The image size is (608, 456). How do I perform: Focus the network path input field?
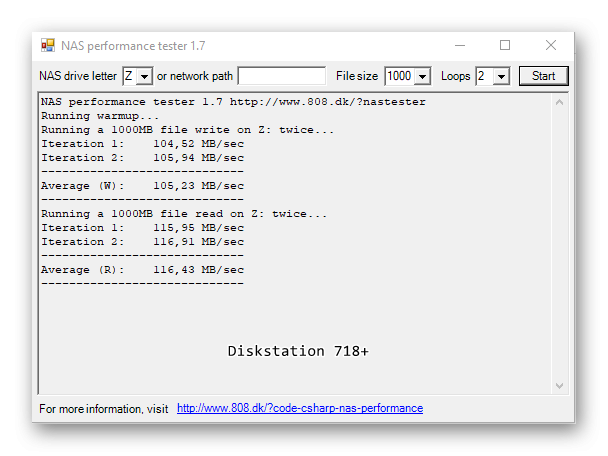[x=282, y=76]
